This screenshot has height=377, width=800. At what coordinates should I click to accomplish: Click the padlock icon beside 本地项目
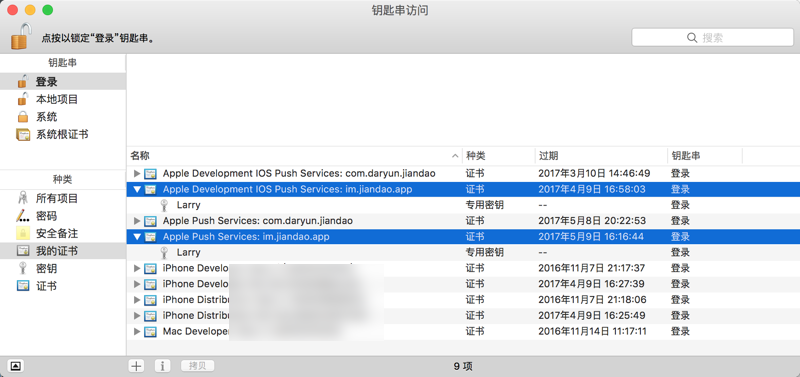[22, 98]
